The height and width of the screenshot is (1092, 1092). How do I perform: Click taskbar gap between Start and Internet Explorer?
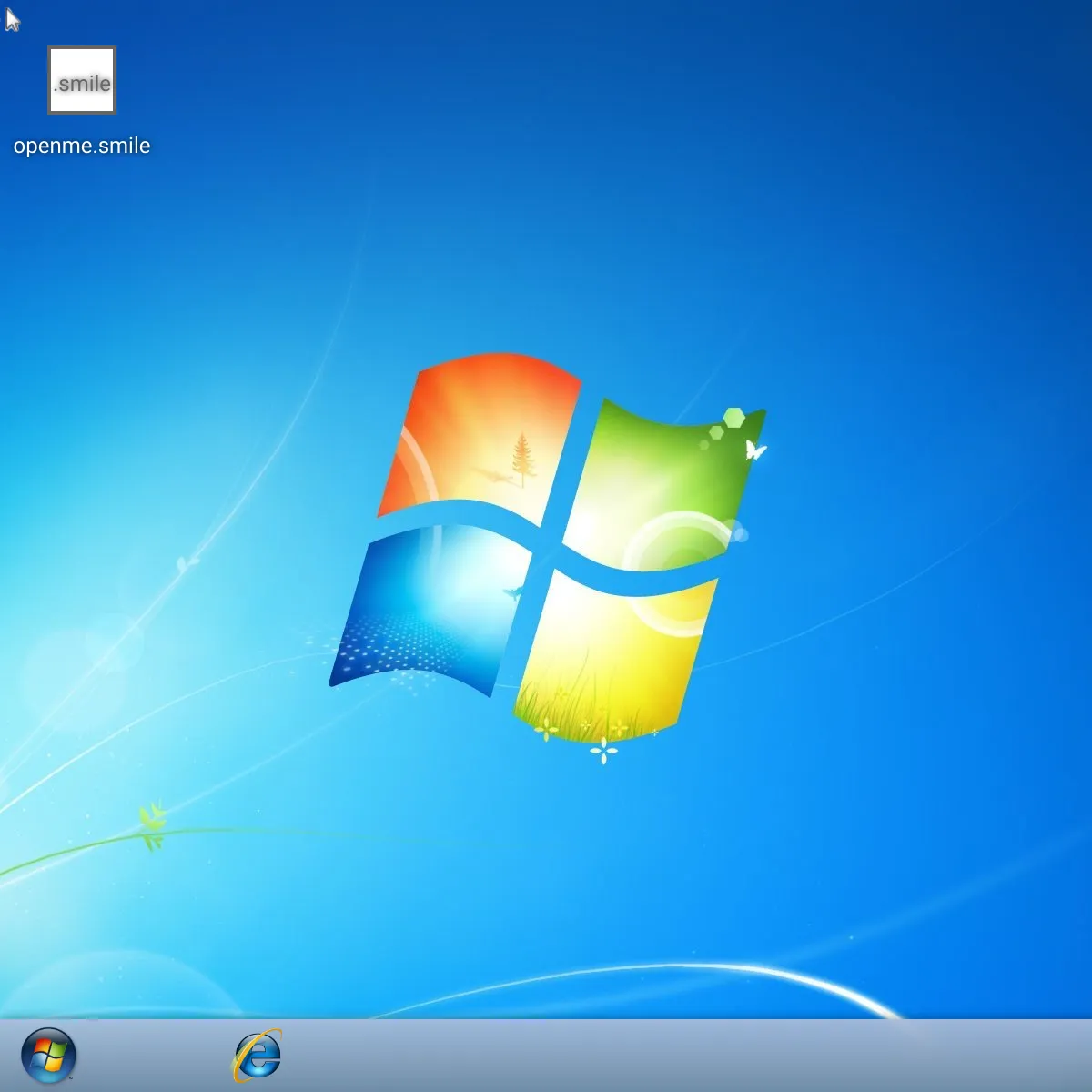pos(155,1056)
